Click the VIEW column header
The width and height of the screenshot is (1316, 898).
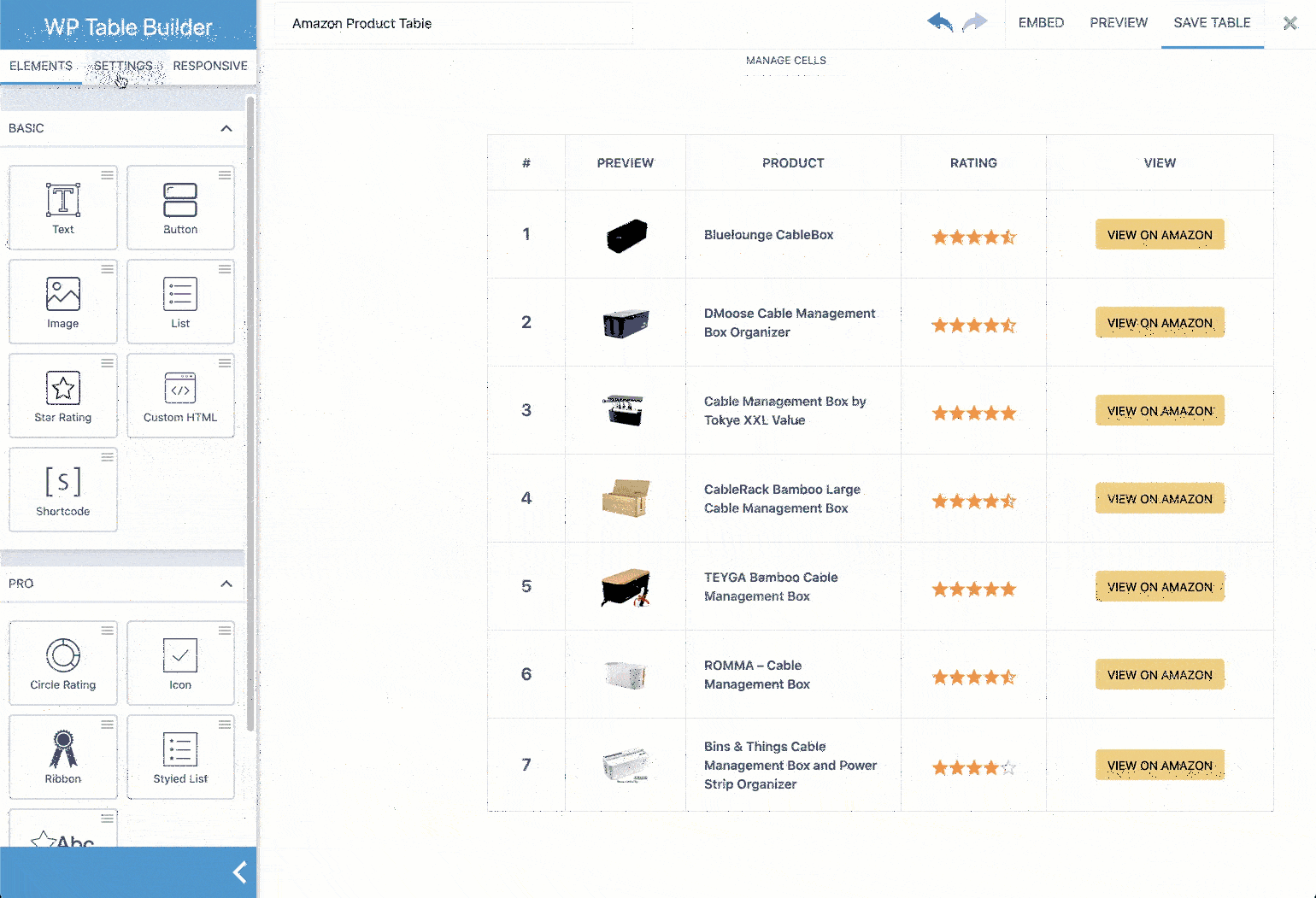click(1160, 162)
